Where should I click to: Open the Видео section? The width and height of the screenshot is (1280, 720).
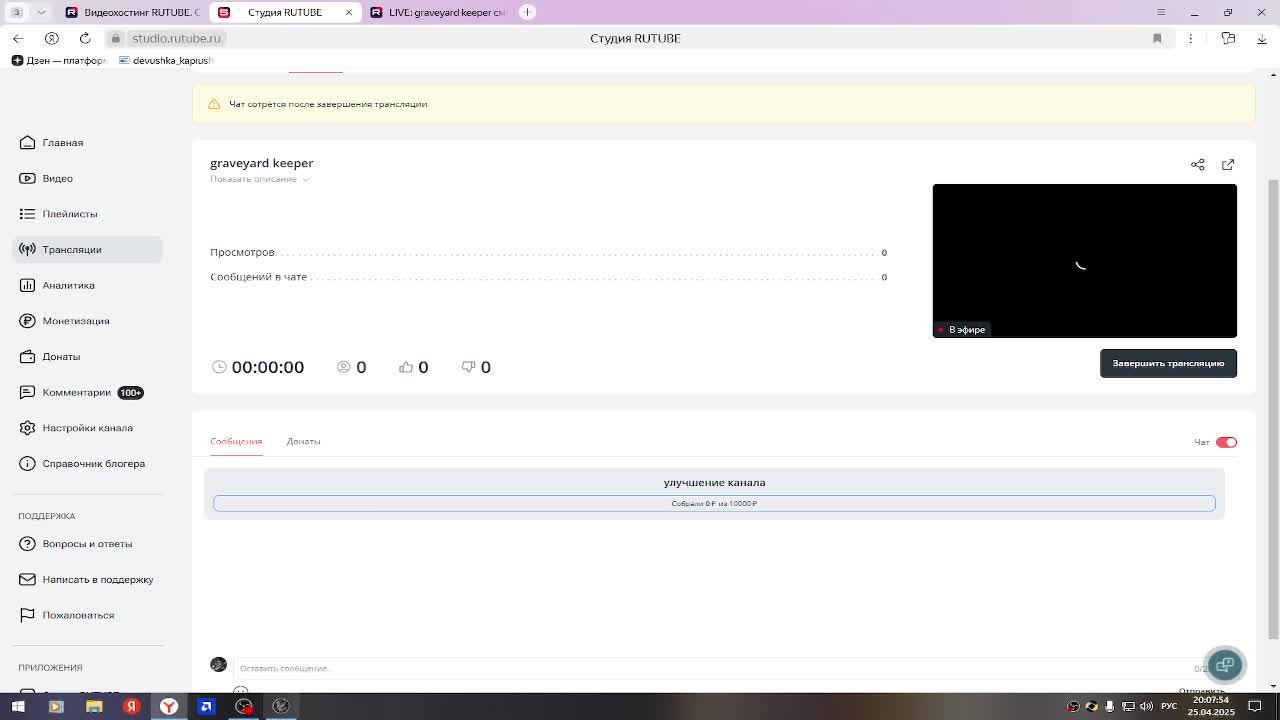coord(57,178)
